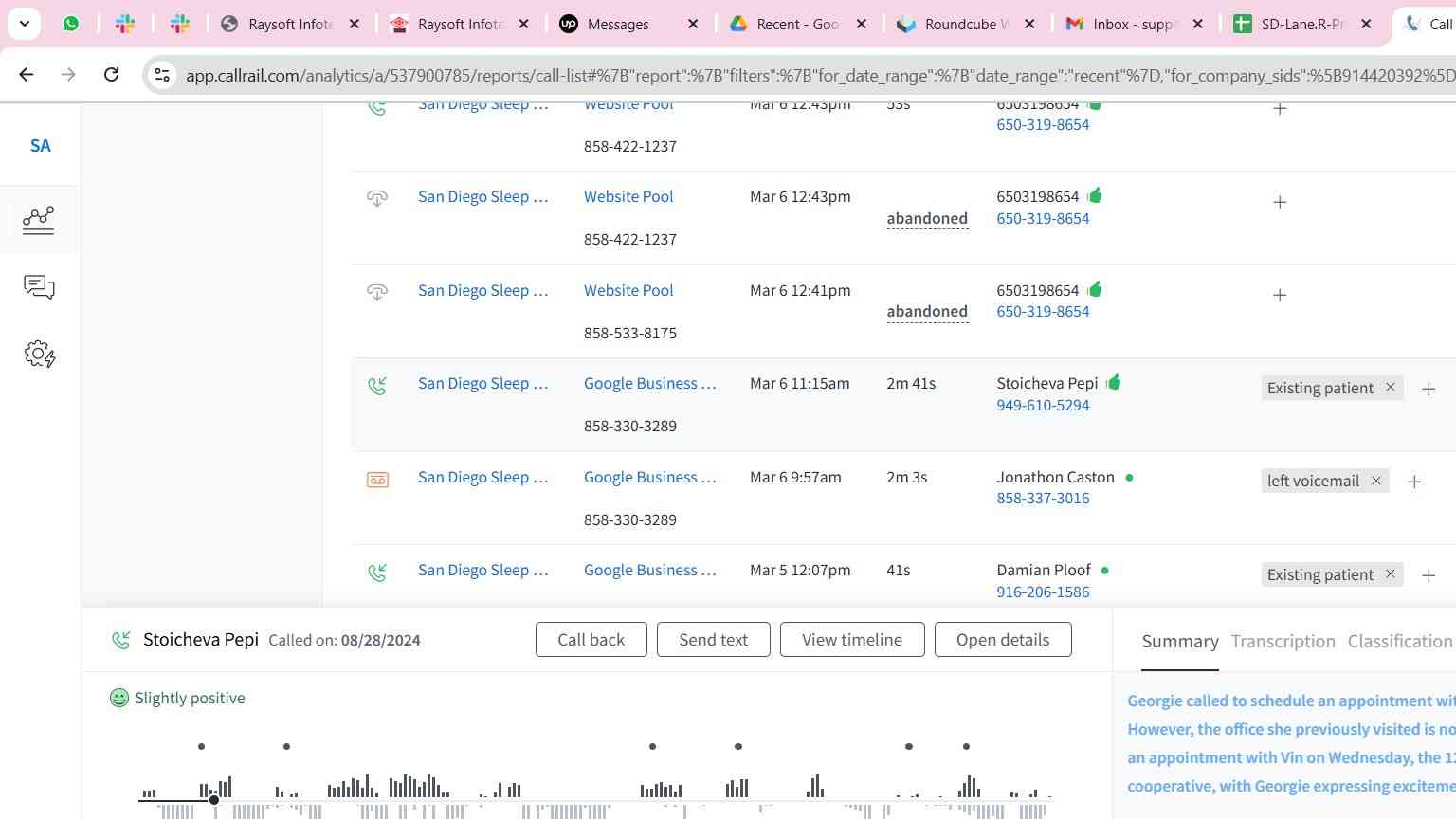Click the SA account logo
Viewport: 1456px width, 819px height.
(40, 145)
